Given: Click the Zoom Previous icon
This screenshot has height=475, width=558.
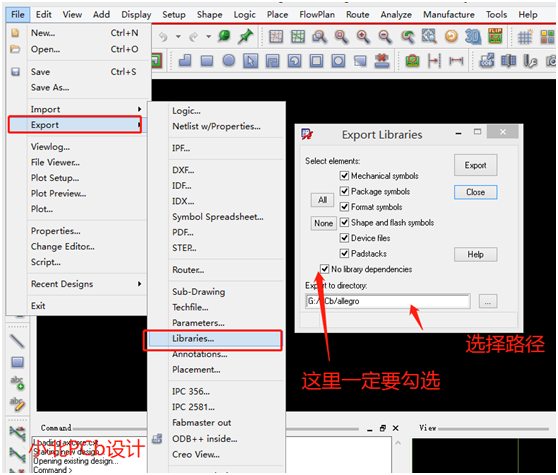Looking at the screenshot, I should pyautogui.click(x=407, y=36).
